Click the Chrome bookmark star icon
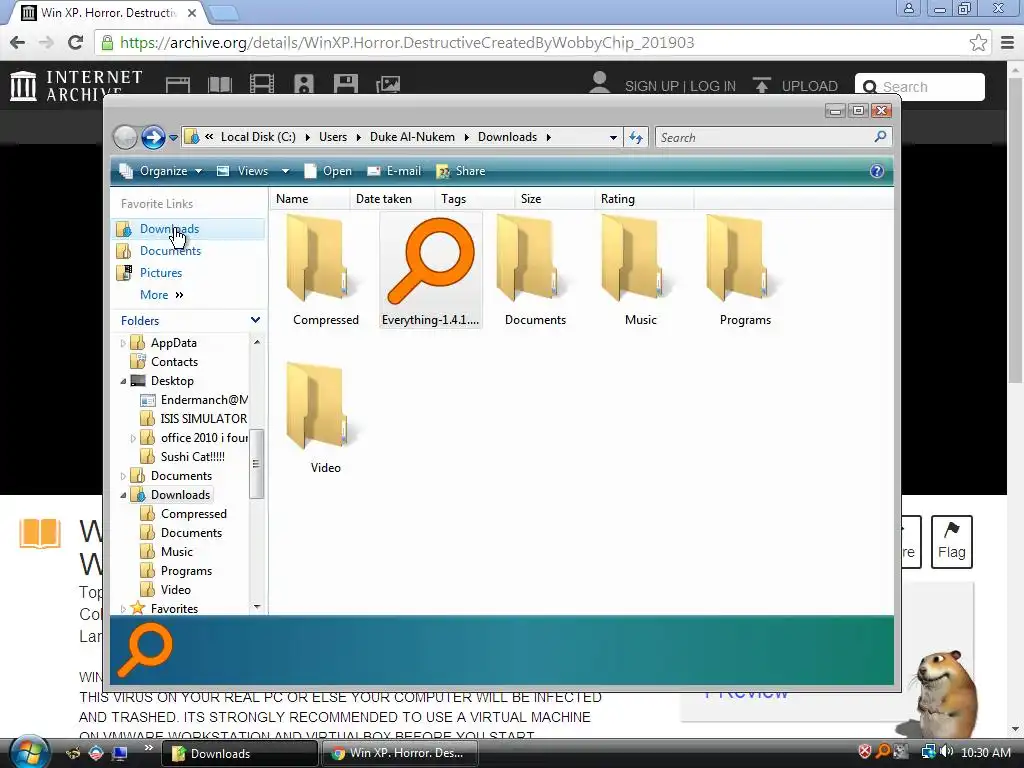Image resolution: width=1024 pixels, height=768 pixels. (978, 42)
